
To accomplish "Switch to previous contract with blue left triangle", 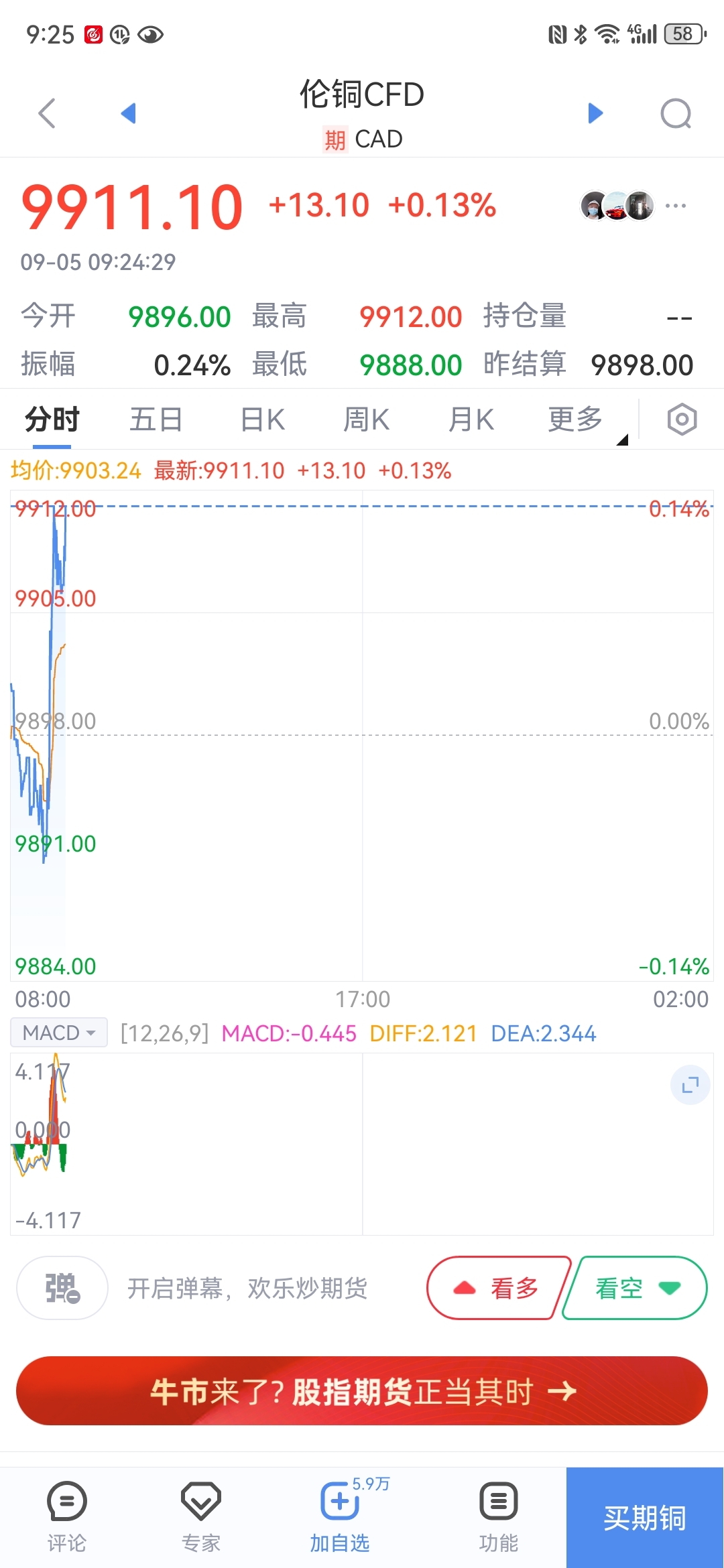I will pyautogui.click(x=128, y=113).
